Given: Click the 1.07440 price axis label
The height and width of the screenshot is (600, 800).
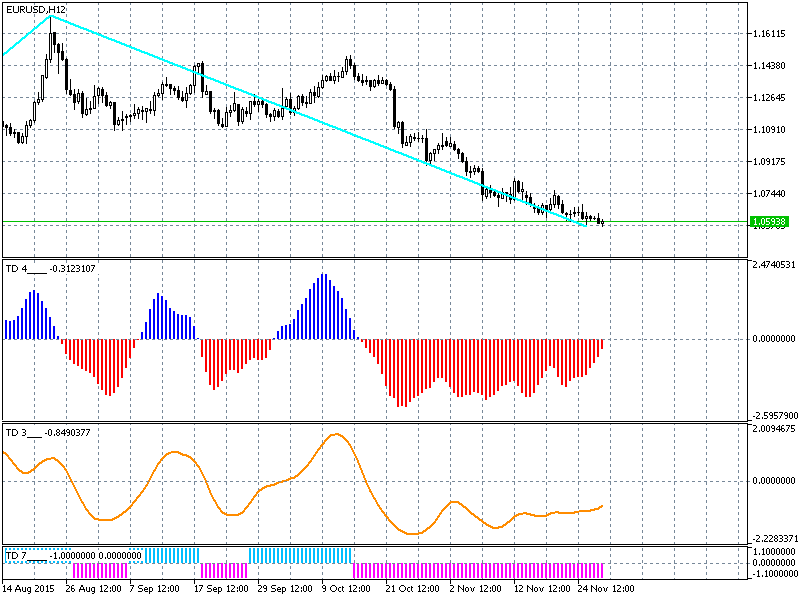Looking at the screenshot, I should 772,193.
